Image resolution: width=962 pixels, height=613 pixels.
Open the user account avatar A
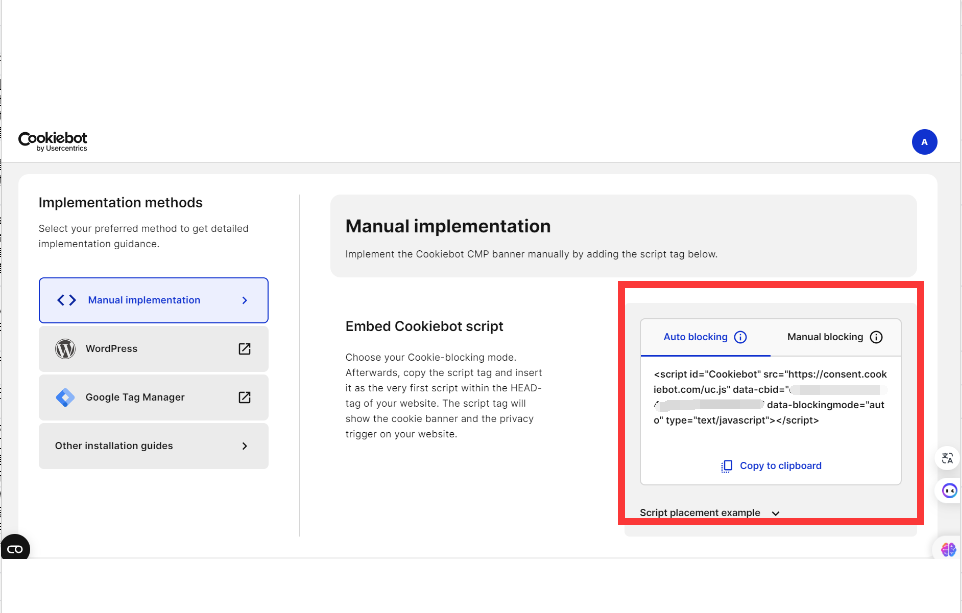pos(924,142)
